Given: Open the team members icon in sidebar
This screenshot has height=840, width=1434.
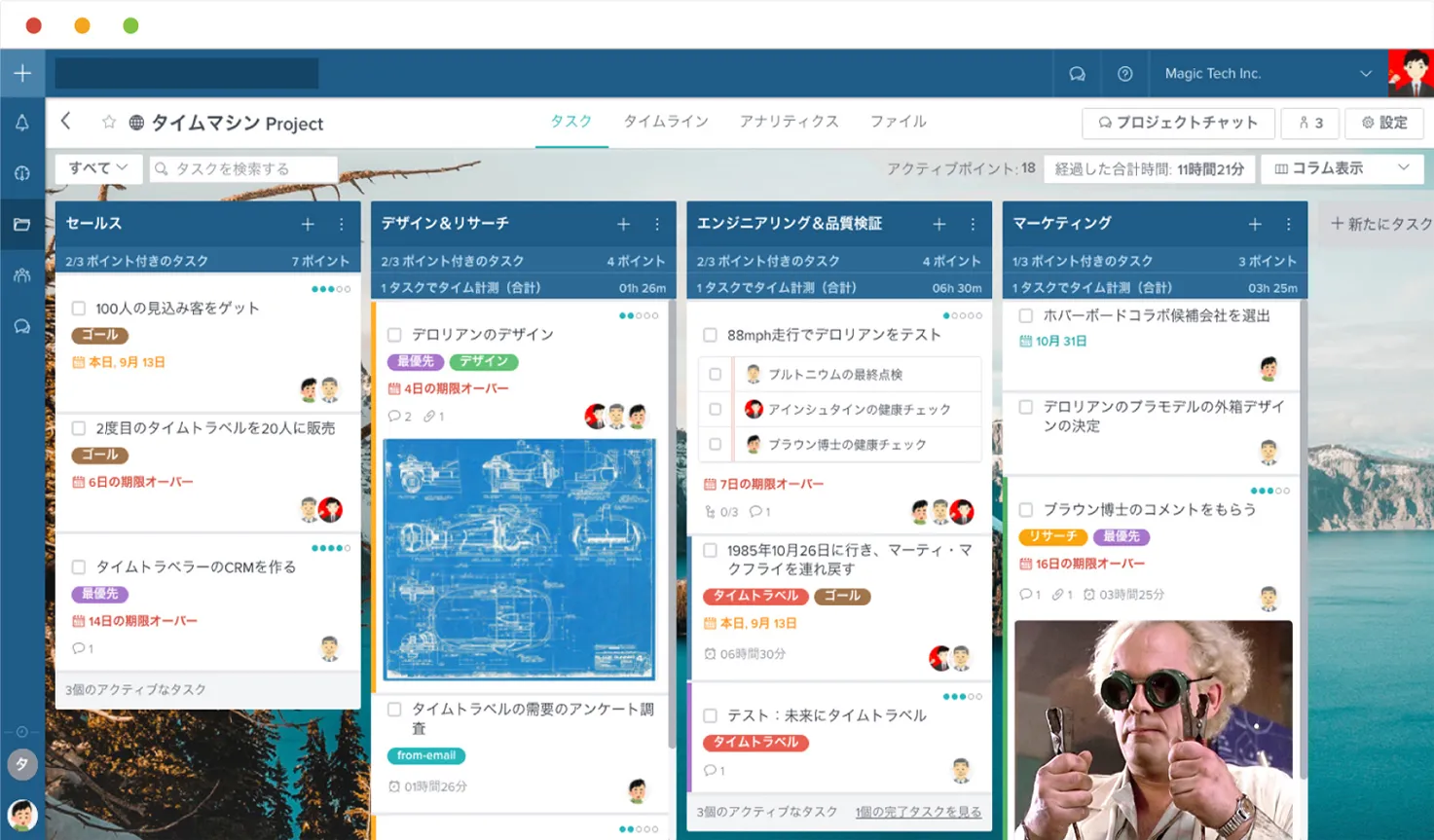Looking at the screenshot, I should pos(21,275).
